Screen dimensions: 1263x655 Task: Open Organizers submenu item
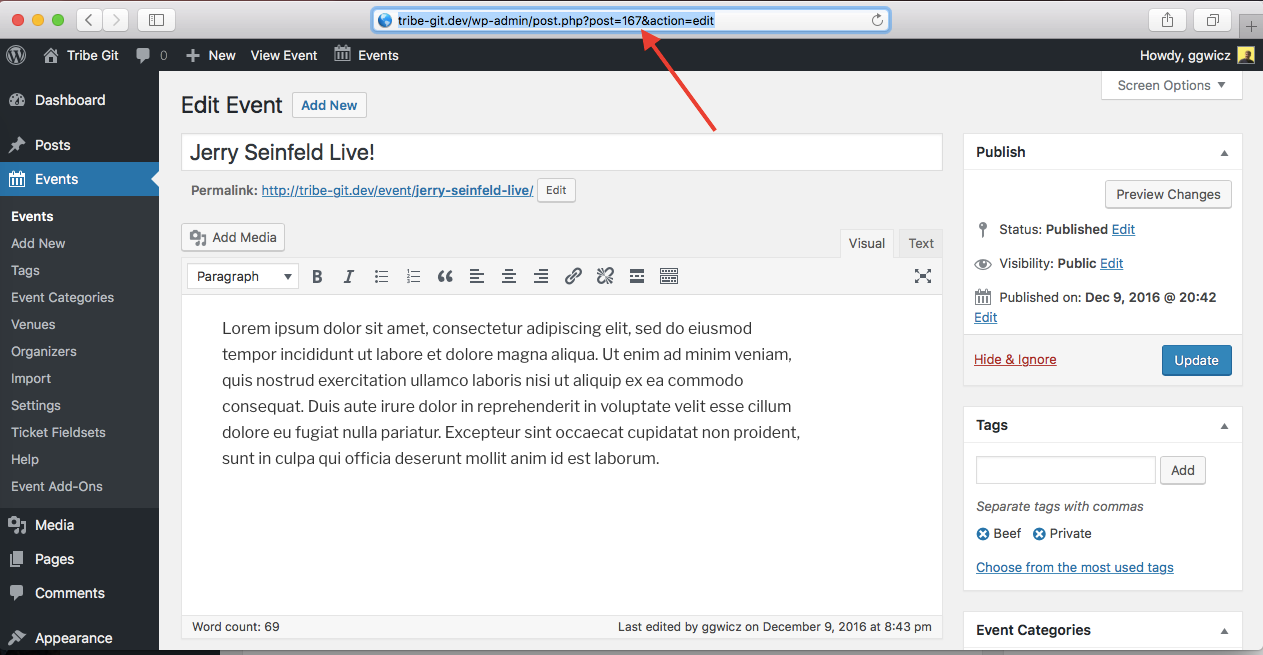(x=44, y=351)
